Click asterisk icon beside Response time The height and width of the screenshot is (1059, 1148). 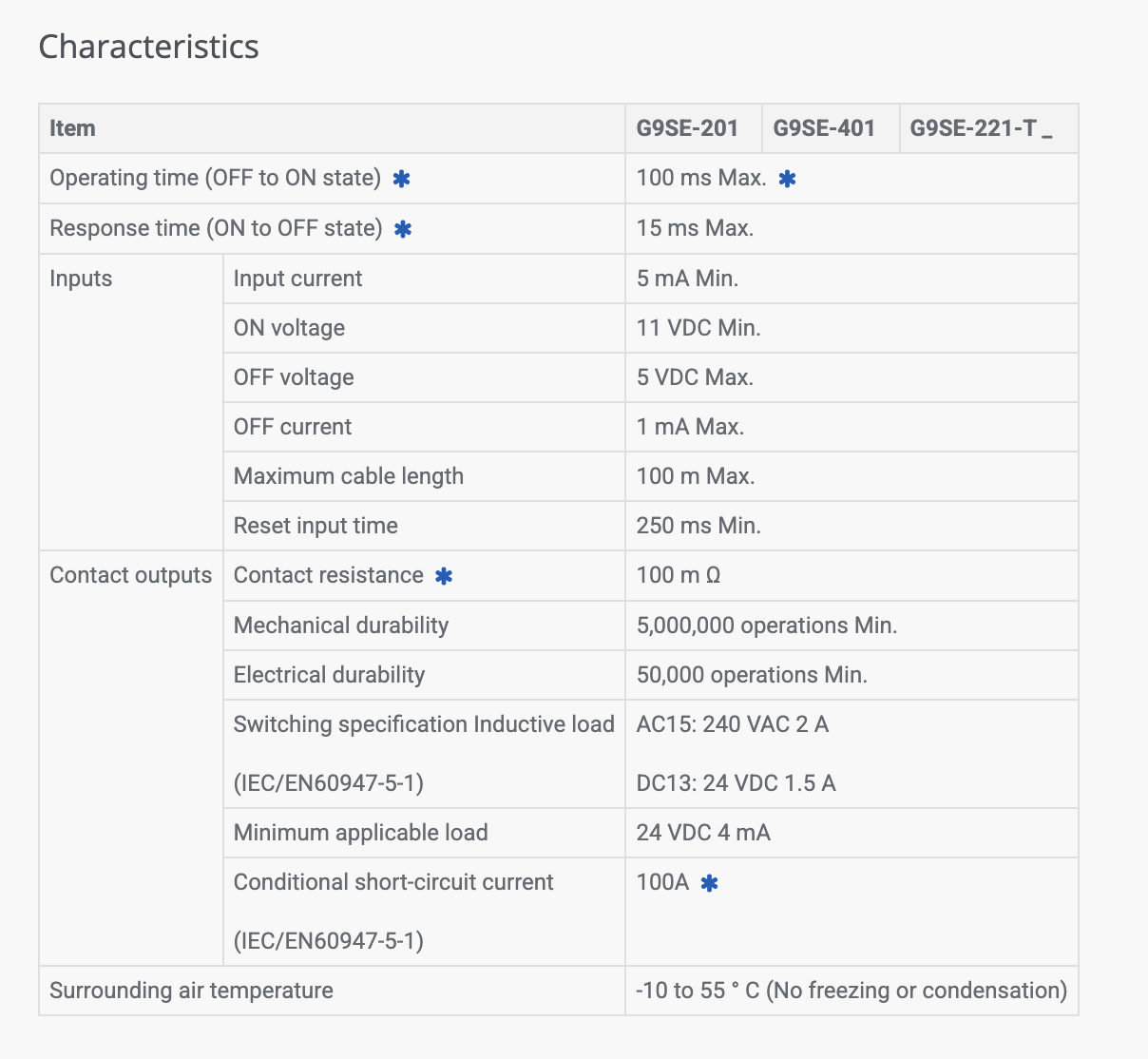(403, 229)
